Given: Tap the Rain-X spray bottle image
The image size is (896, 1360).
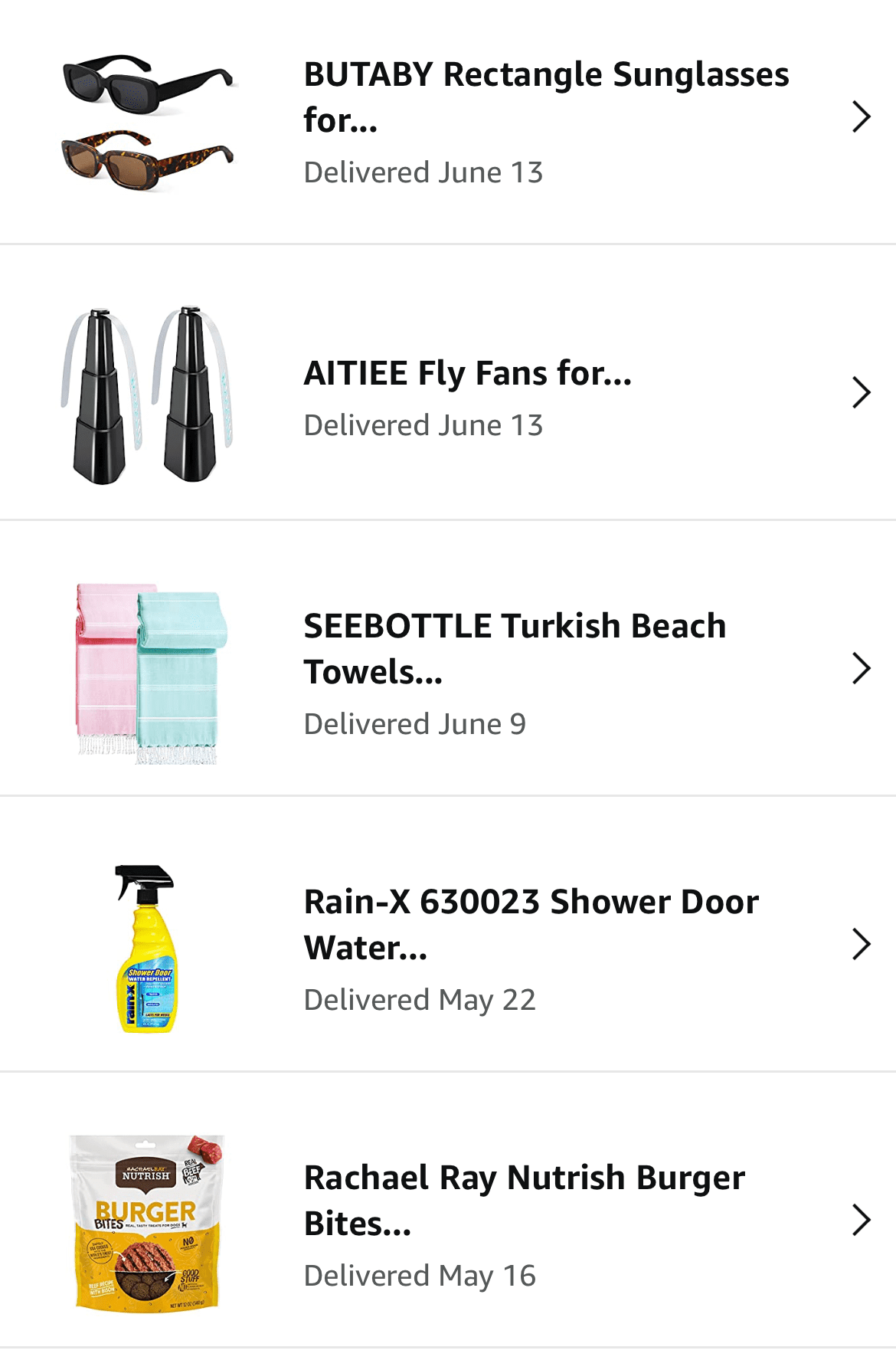Looking at the screenshot, I should tap(148, 949).
